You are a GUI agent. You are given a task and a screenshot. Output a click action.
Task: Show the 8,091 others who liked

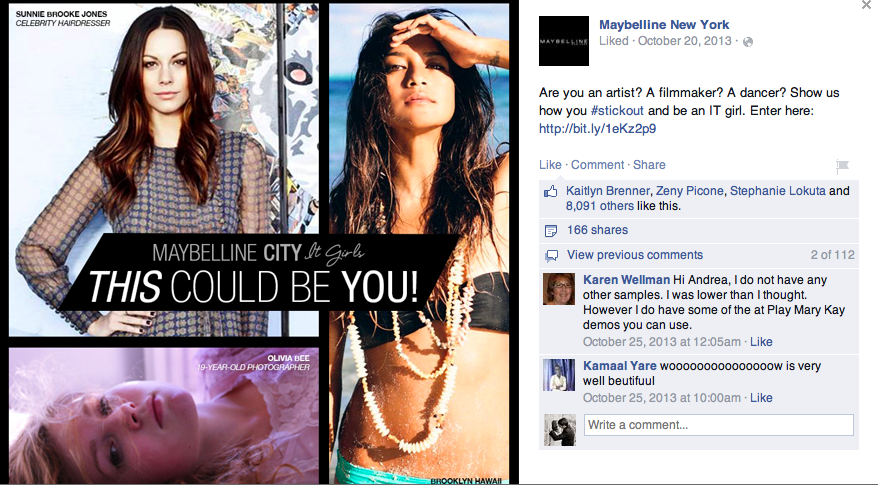[x=600, y=206]
